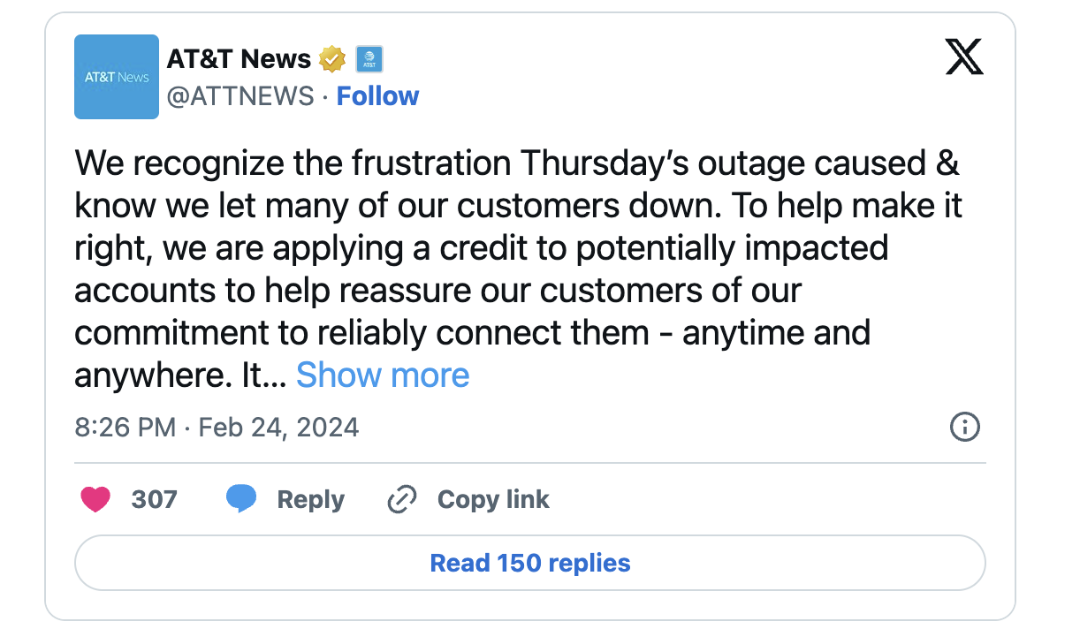The width and height of the screenshot is (1080, 629).
Task: Click the @ATTNEWS handle
Action: [240, 96]
